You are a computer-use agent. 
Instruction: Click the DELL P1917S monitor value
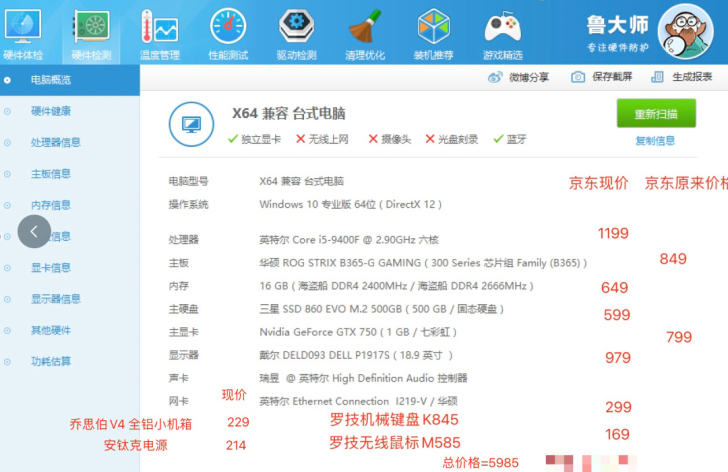(356, 355)
